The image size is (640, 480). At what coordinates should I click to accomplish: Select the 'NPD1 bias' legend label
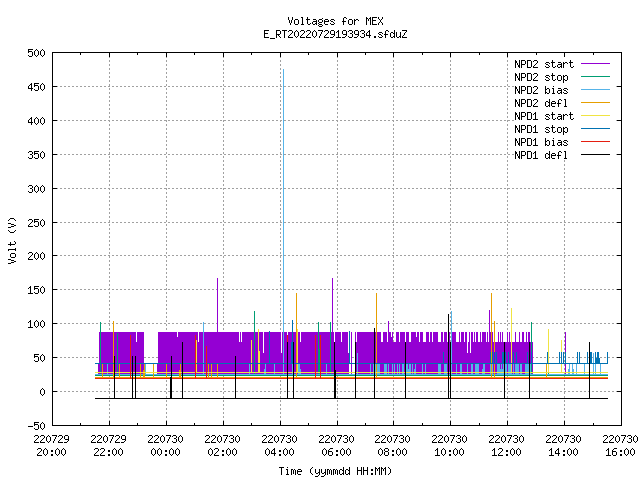tap(541, 142)
